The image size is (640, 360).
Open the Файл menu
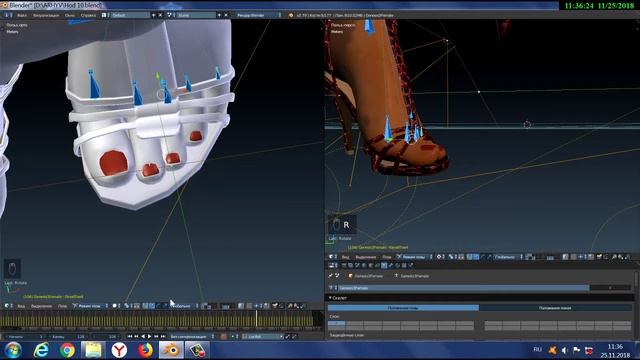click(22, 15)
